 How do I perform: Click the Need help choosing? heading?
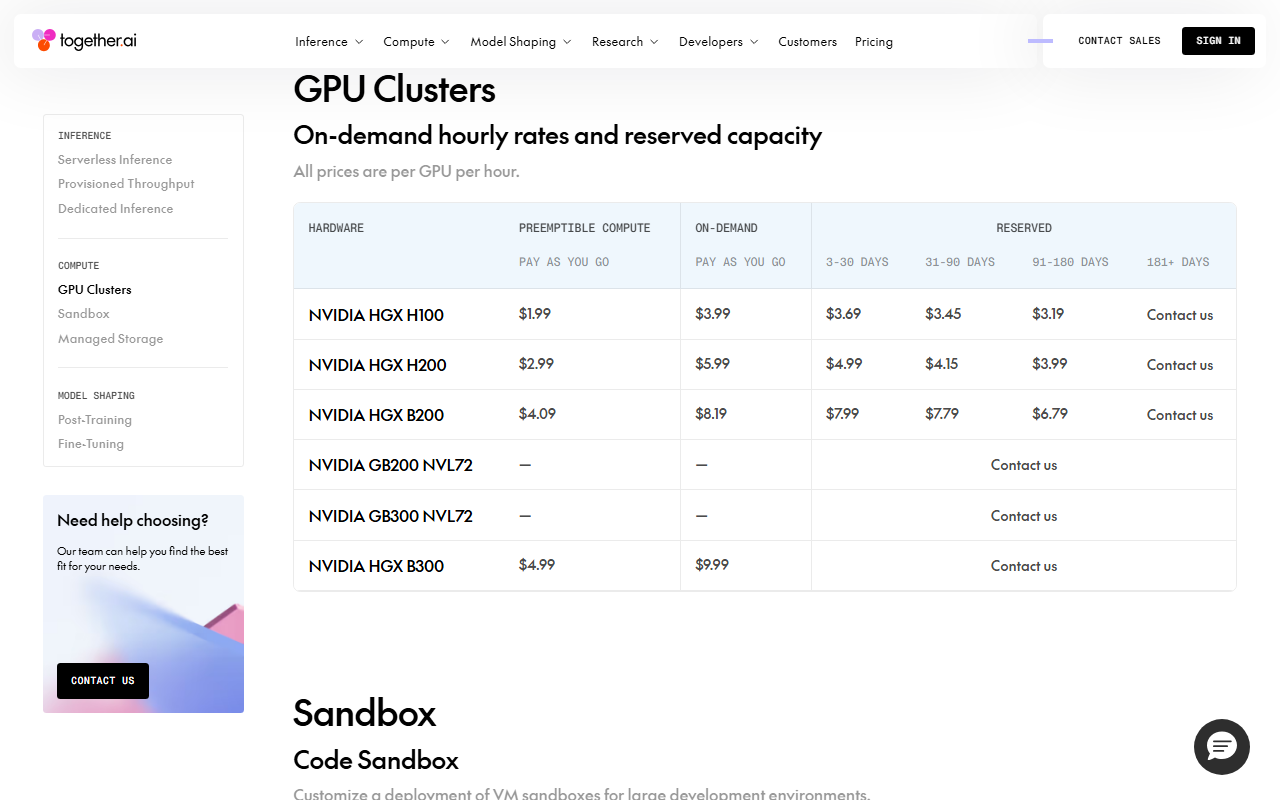133,520
